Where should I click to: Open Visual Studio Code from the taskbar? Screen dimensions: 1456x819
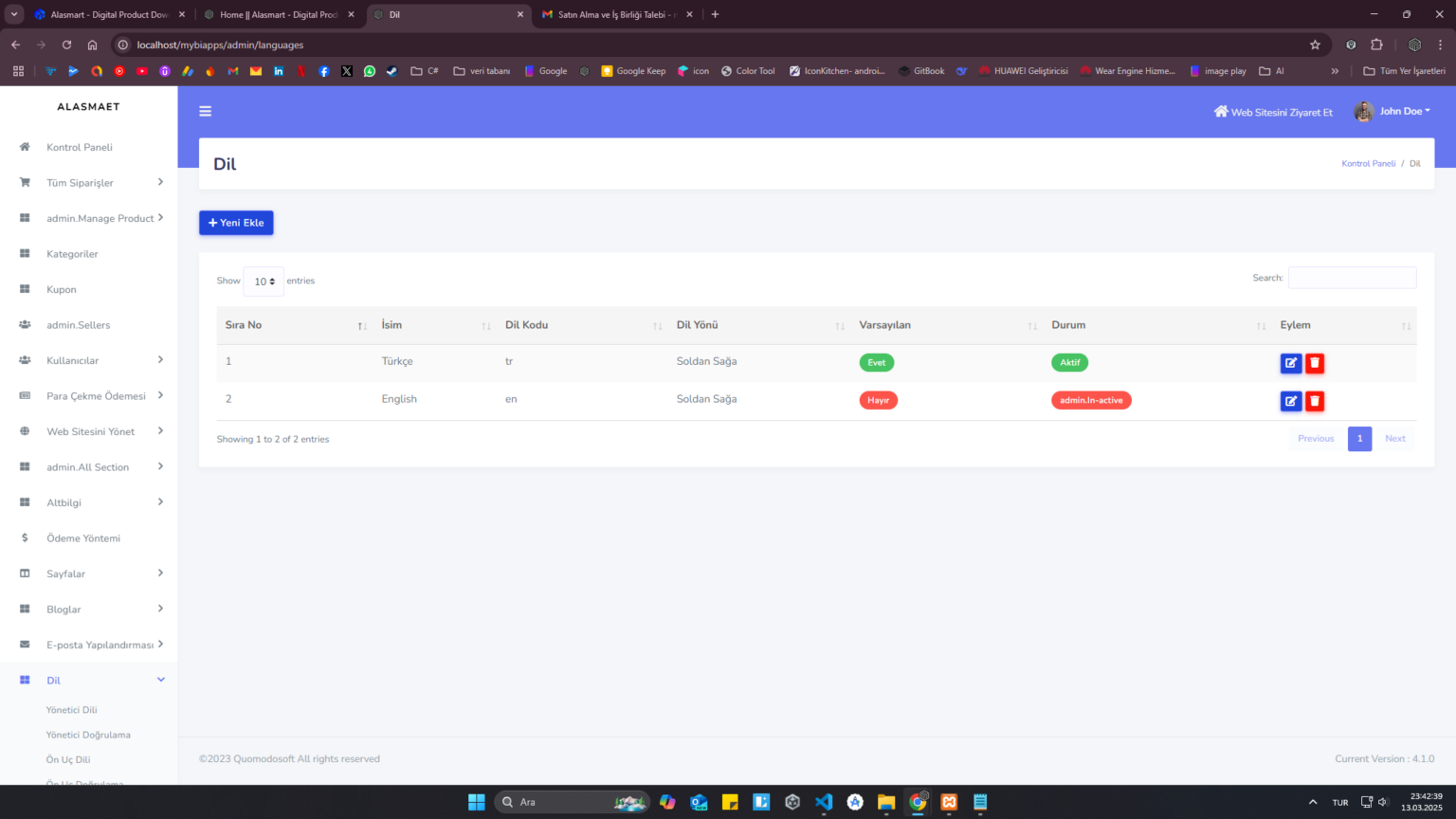(824, 802)
